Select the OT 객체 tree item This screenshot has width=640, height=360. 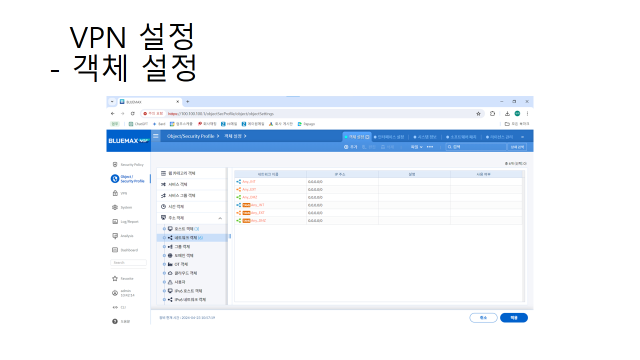tap(178, 264)
